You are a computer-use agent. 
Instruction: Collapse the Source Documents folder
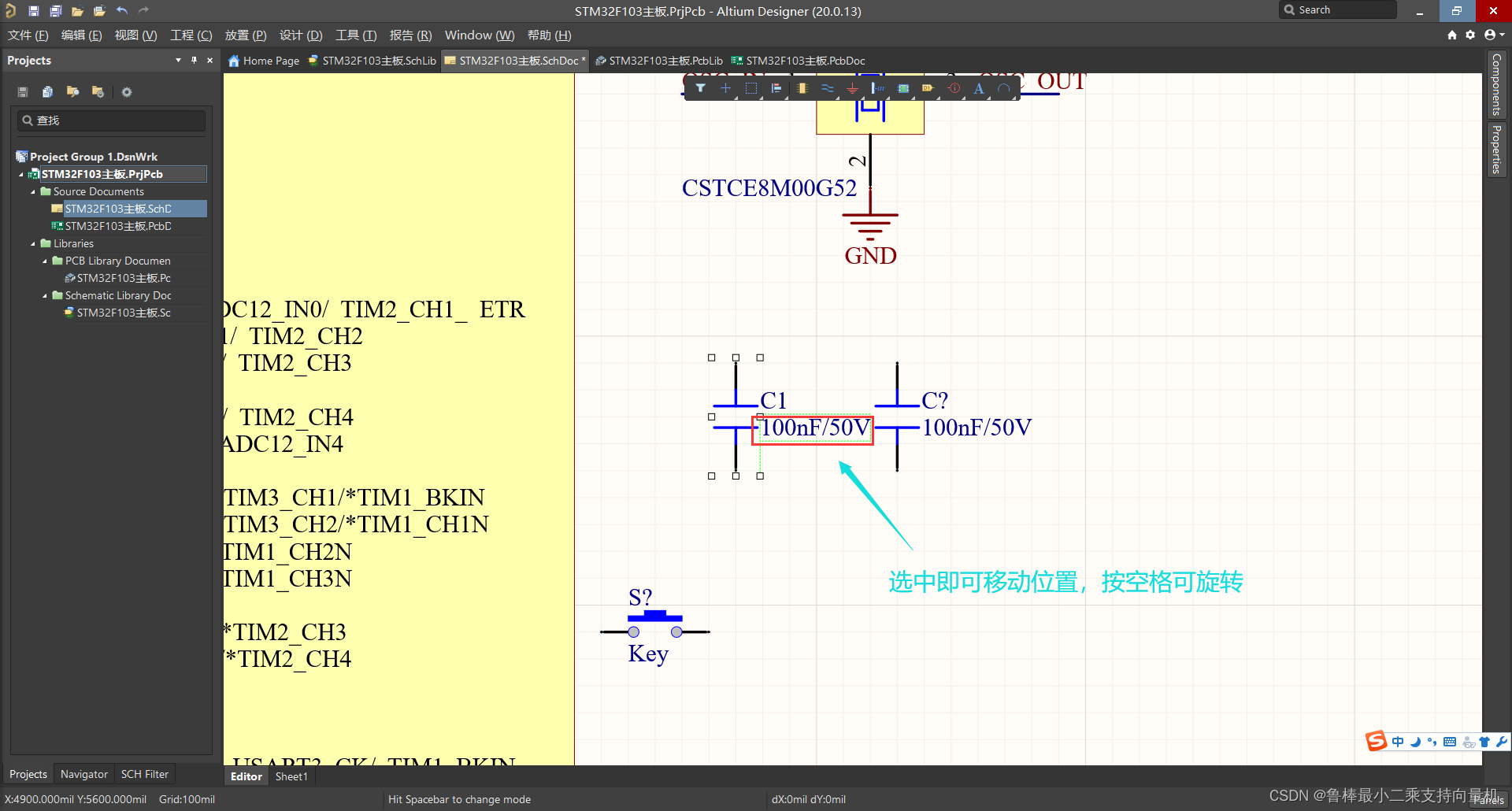(33, 192)
